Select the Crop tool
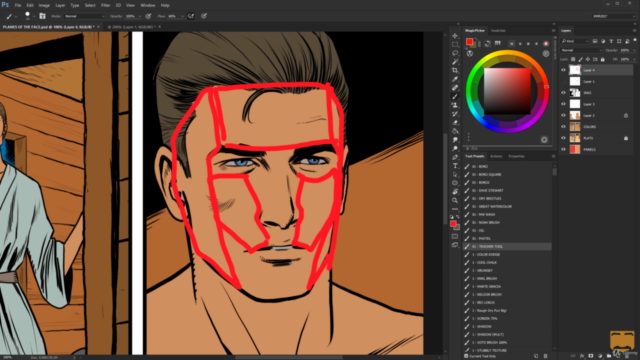Screen dimensions: 640x360 [455, 70]
